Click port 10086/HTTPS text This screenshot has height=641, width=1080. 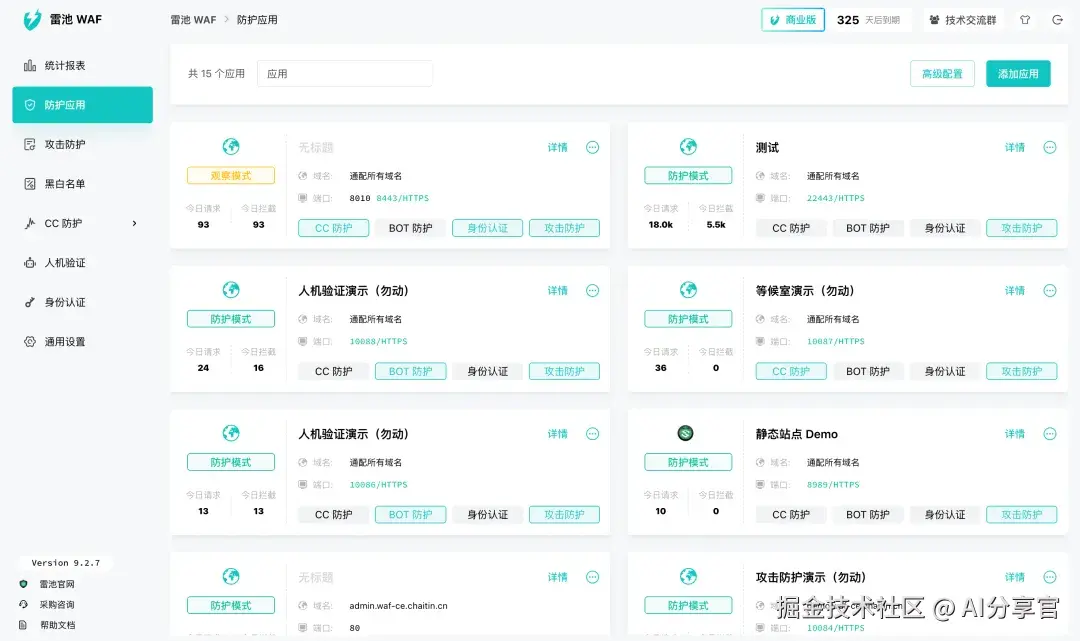(x=378, y=485)
